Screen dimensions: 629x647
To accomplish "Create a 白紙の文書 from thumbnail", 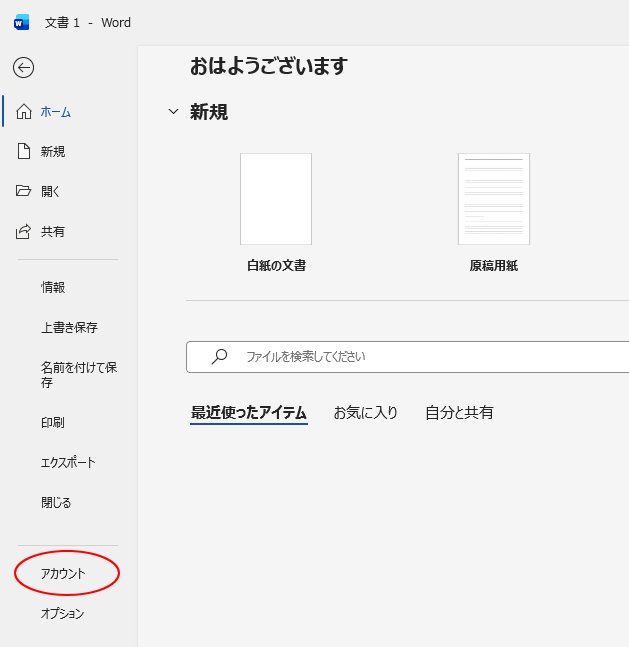I will pyautogui.click(x=276, y=199).
